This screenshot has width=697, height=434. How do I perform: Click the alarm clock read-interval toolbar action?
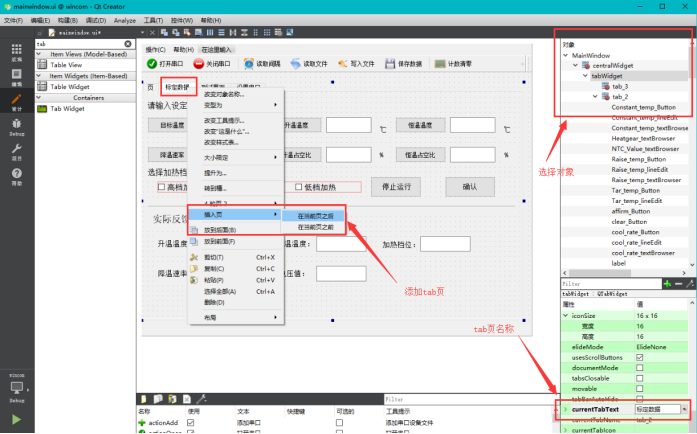(262, 64)
